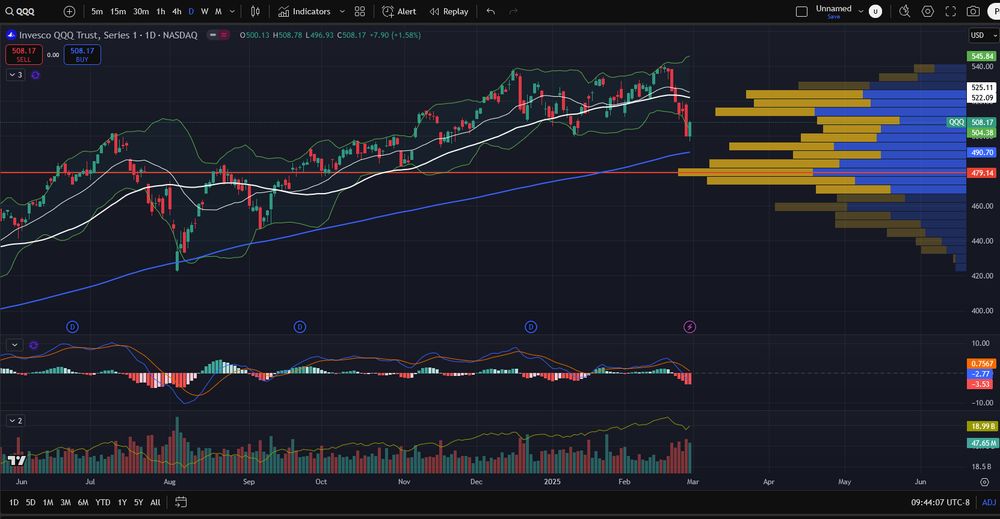1000x519 pixels.
Task: Switch to the 30m interval
Action: point(141,11)
